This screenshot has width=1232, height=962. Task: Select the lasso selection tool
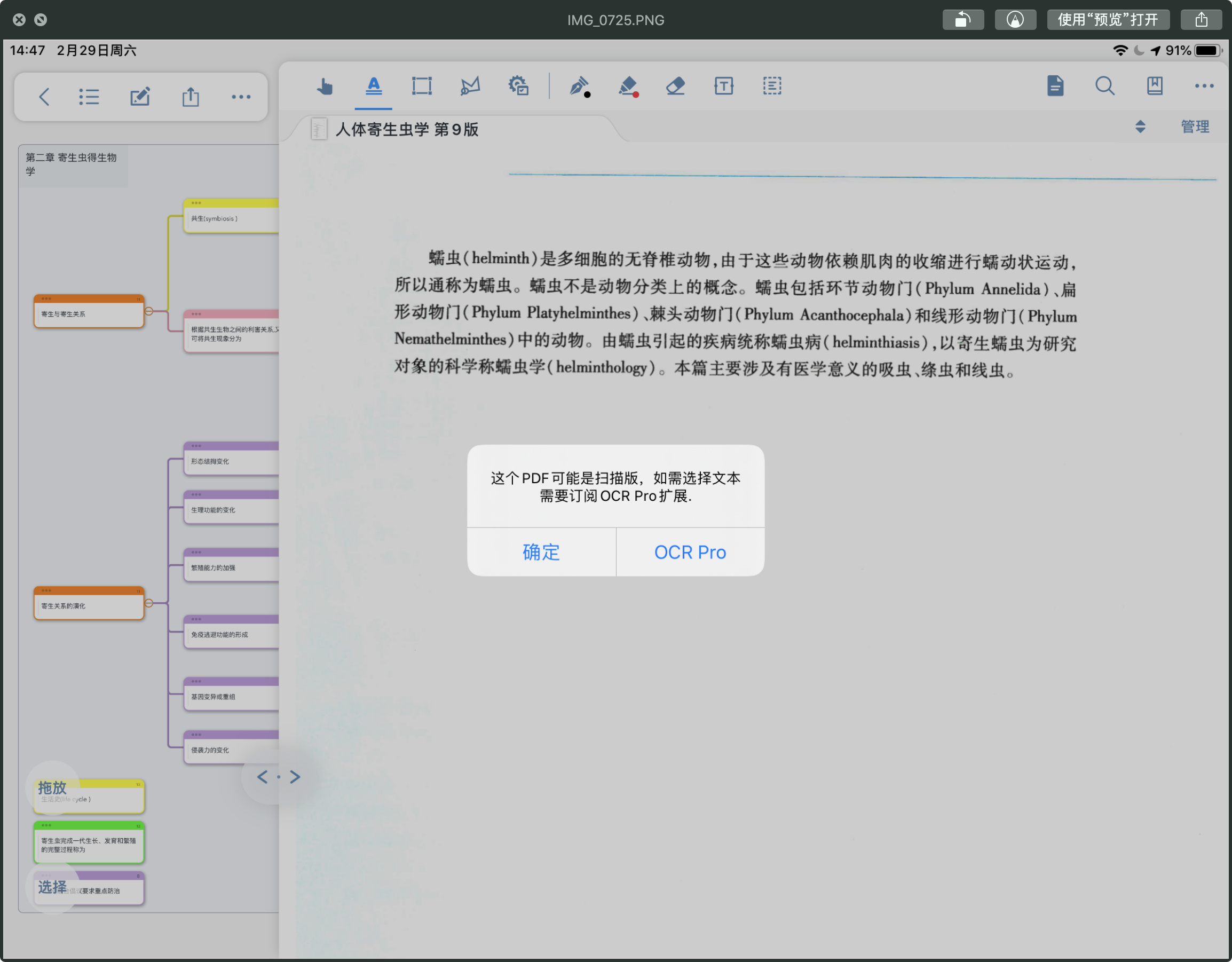click(x=470, y=86)
